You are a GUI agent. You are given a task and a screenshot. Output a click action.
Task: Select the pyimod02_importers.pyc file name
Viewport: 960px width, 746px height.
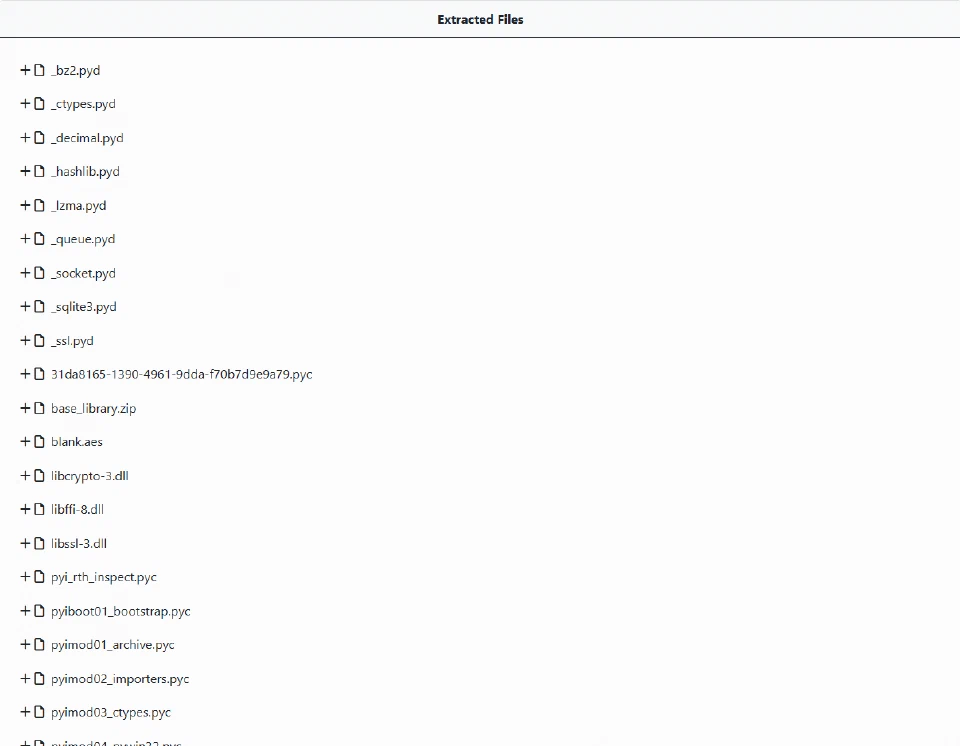tap(120, 679)
